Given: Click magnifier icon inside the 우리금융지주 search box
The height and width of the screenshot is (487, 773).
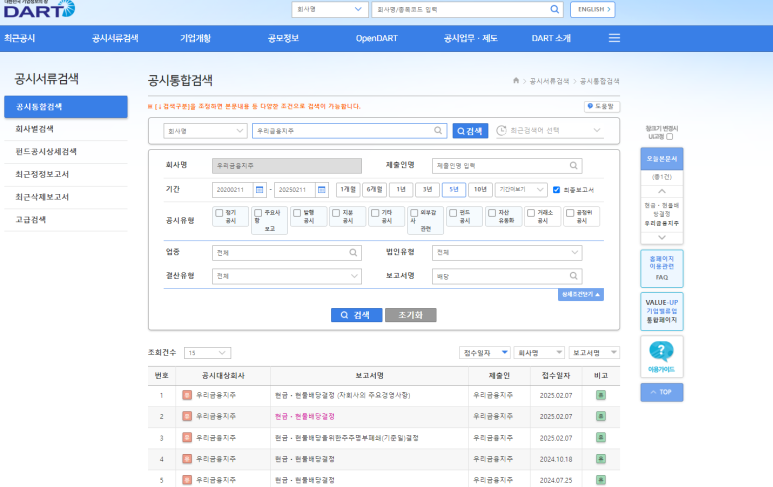Looking at the screenshot, I should (x=438, y=131).
